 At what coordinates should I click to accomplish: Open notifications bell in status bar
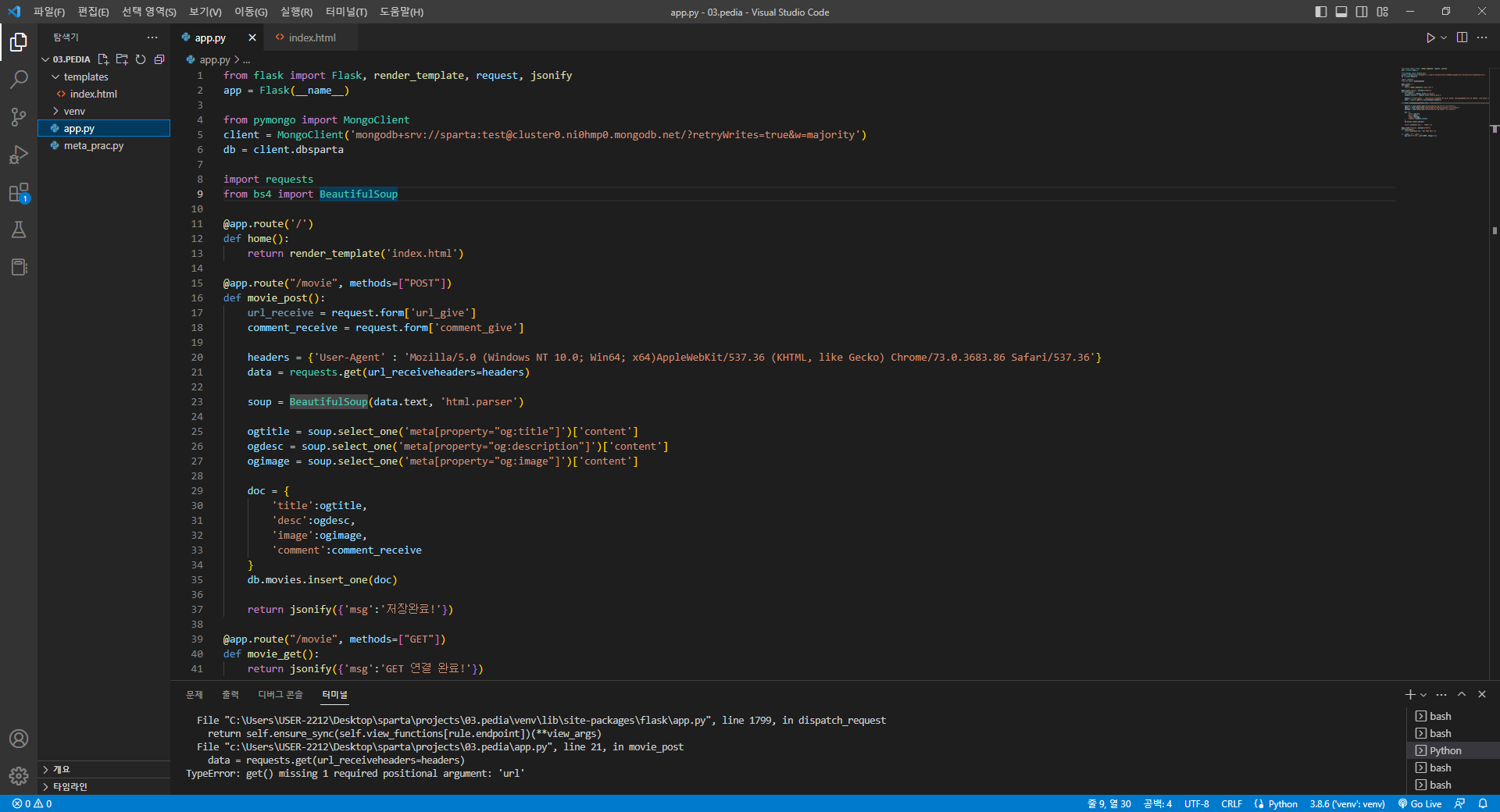click(x=1483, y=803)
